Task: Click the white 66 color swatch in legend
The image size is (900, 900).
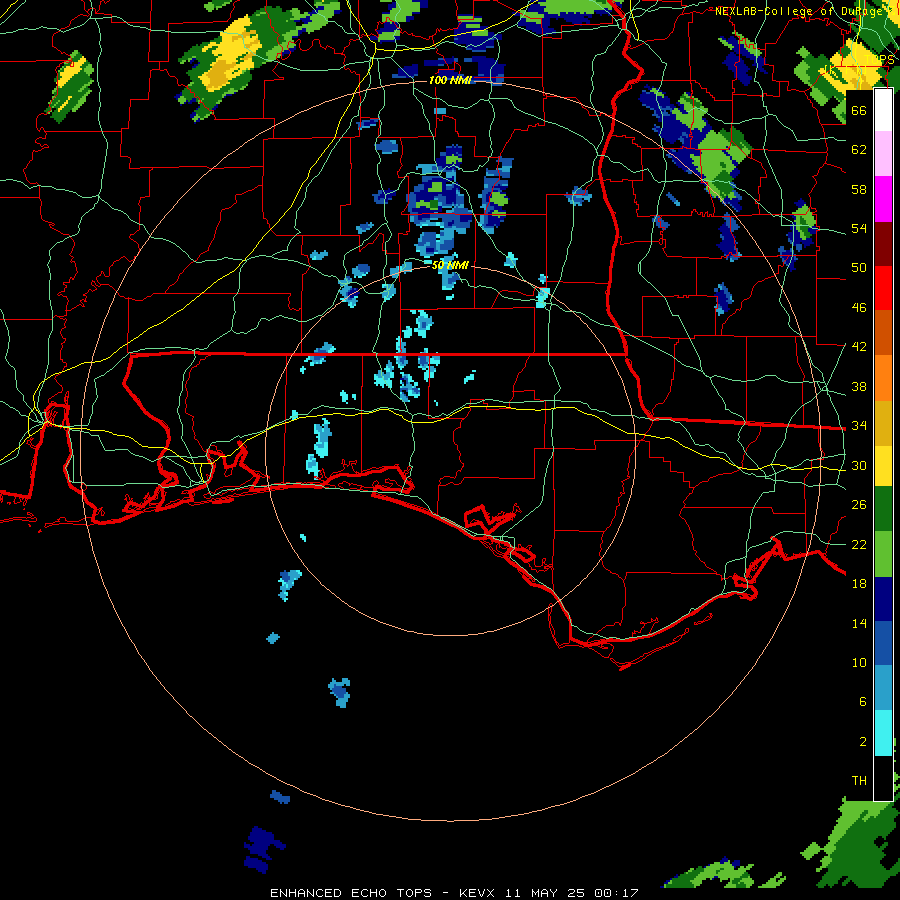Action: click(883, 110)
